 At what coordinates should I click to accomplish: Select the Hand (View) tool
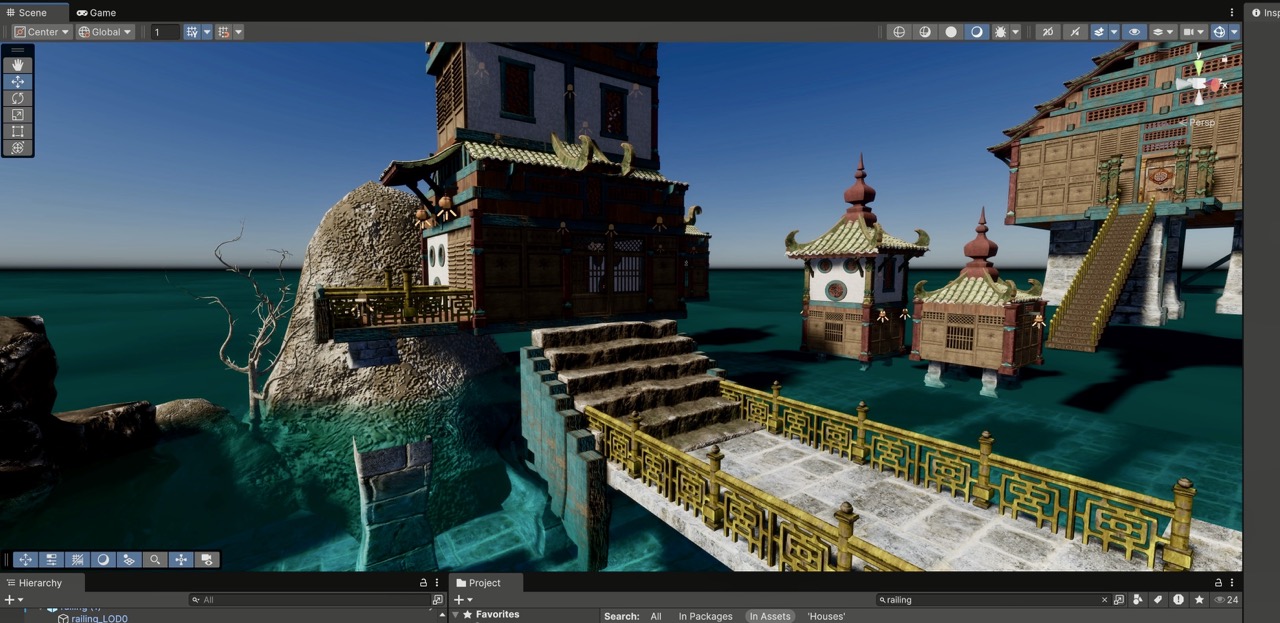(17, 65)
